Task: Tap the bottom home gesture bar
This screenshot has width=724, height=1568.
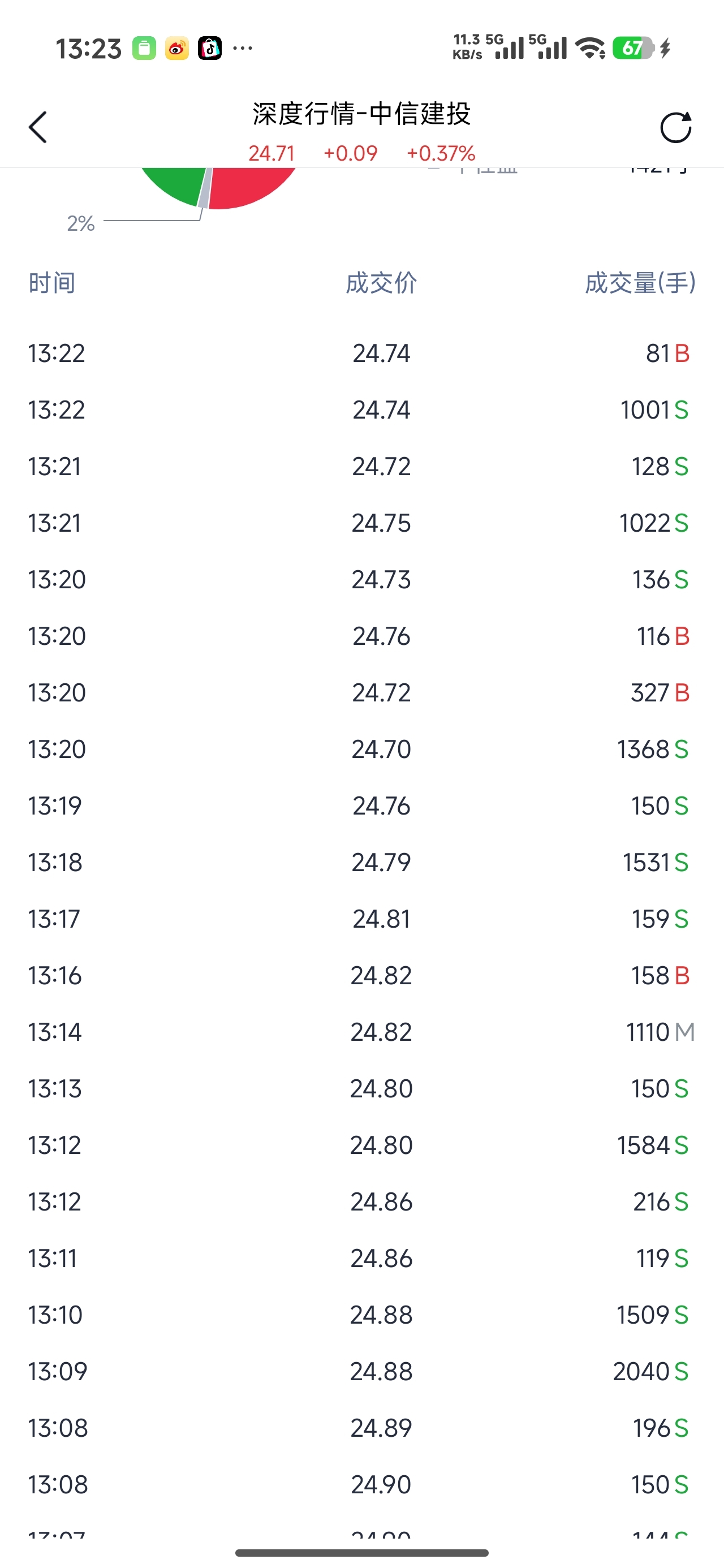Action: [x=361, y=1553]
